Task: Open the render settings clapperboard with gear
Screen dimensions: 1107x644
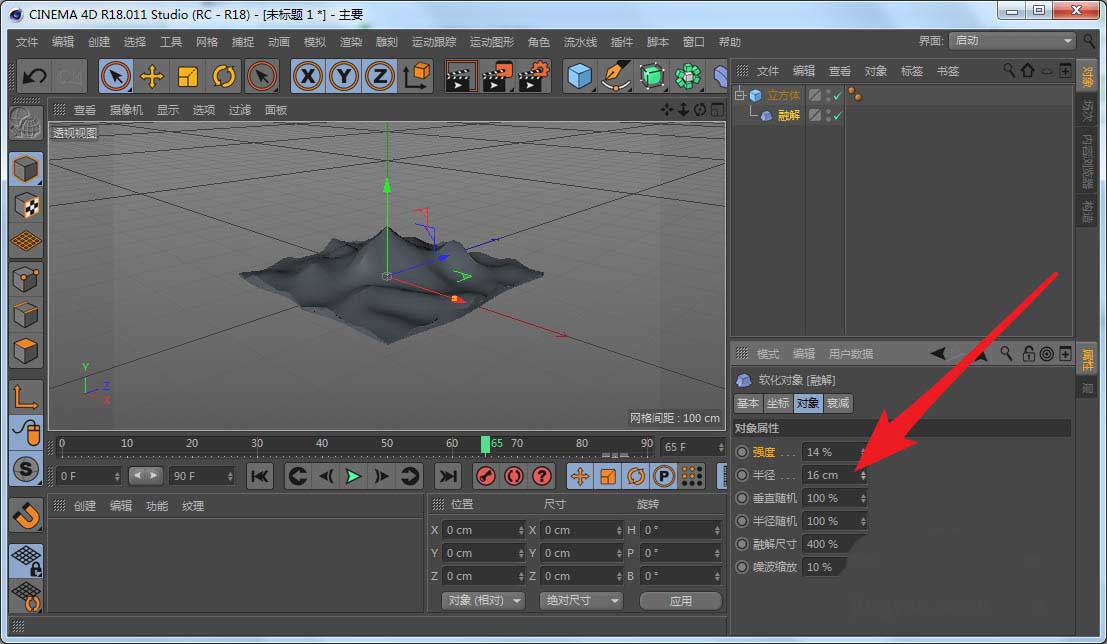Action: pos(533,76)
